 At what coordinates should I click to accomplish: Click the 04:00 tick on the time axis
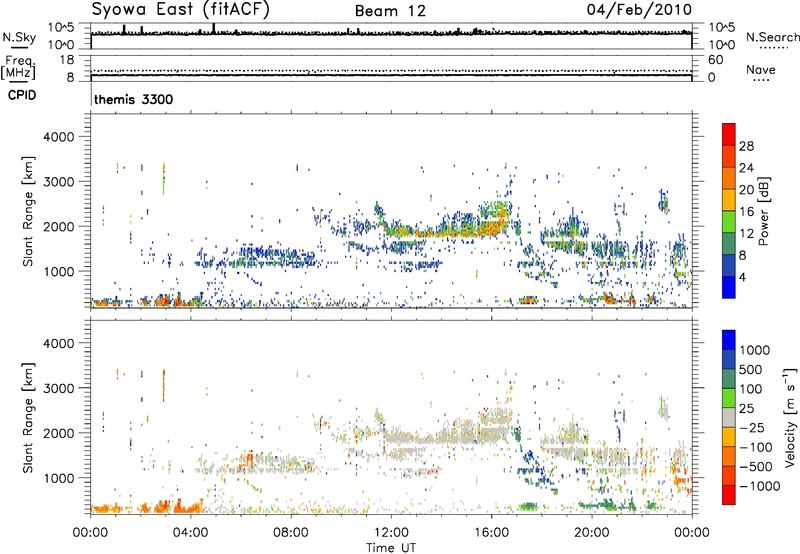pyautogui.click(x=191, y=532)
